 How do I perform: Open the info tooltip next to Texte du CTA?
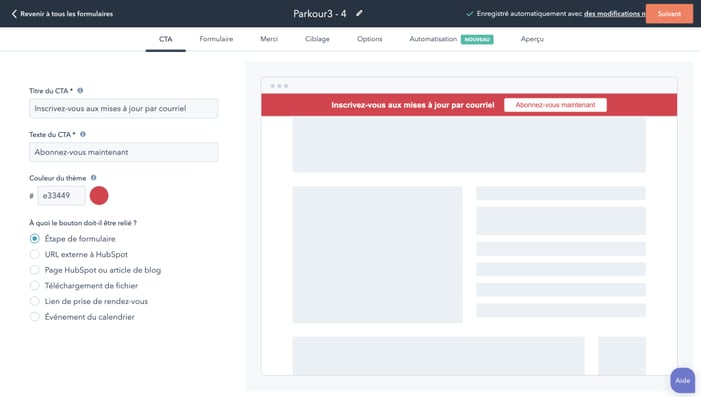coord(83,134)
